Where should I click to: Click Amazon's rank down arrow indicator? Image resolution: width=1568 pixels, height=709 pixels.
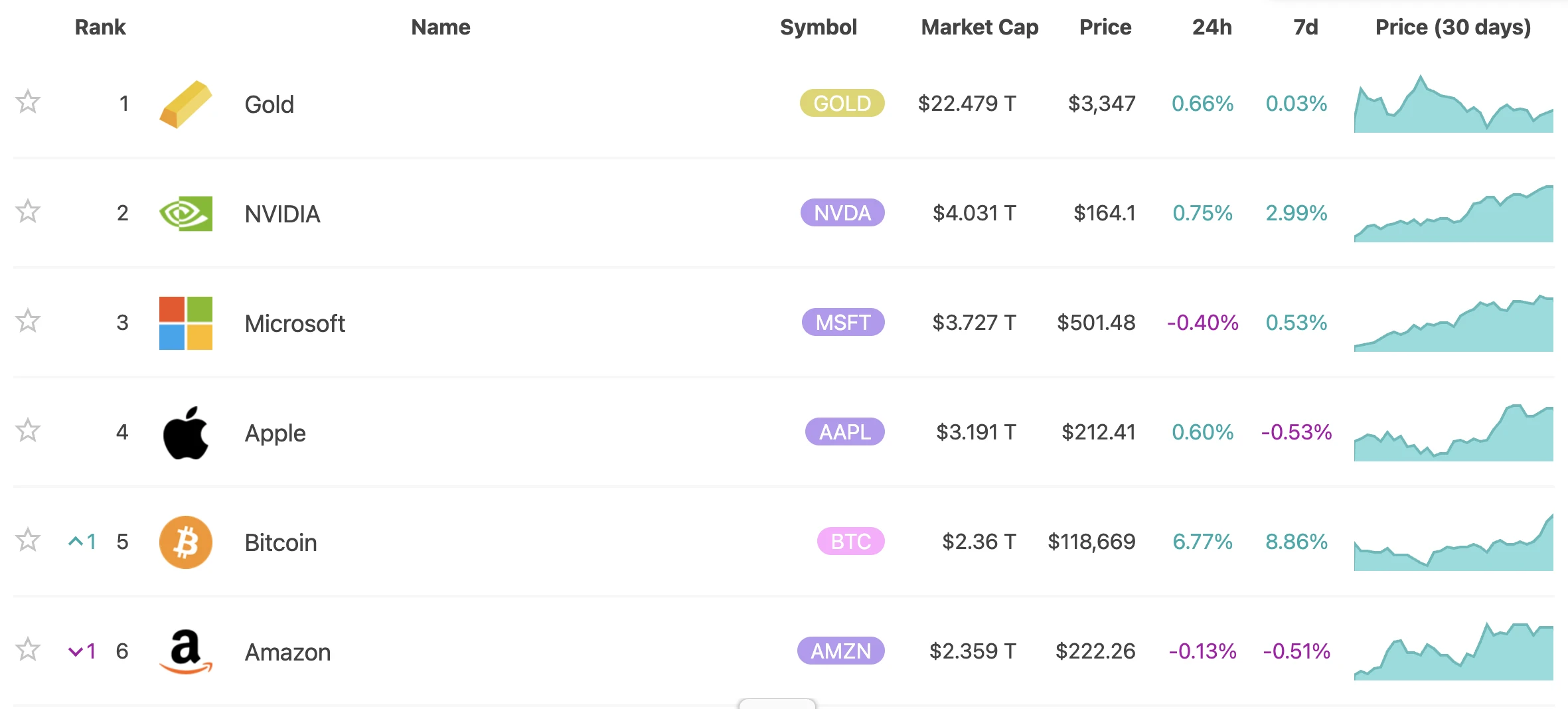(75, 651)
